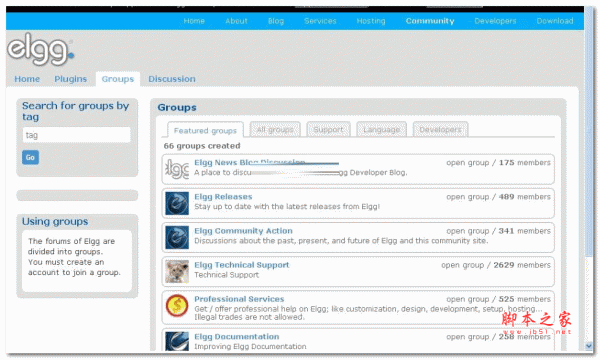600x360 pixels.
Task: Click the Professional Services dollar coin icon
Action: click(177, 306)
